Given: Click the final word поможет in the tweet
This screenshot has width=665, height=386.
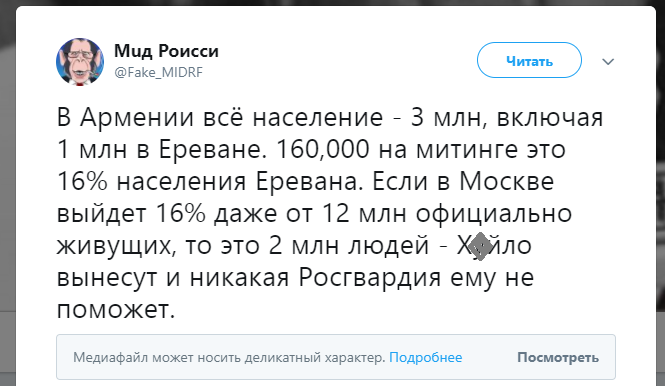Looking at the screenshot, I should (x=116, y=310).
